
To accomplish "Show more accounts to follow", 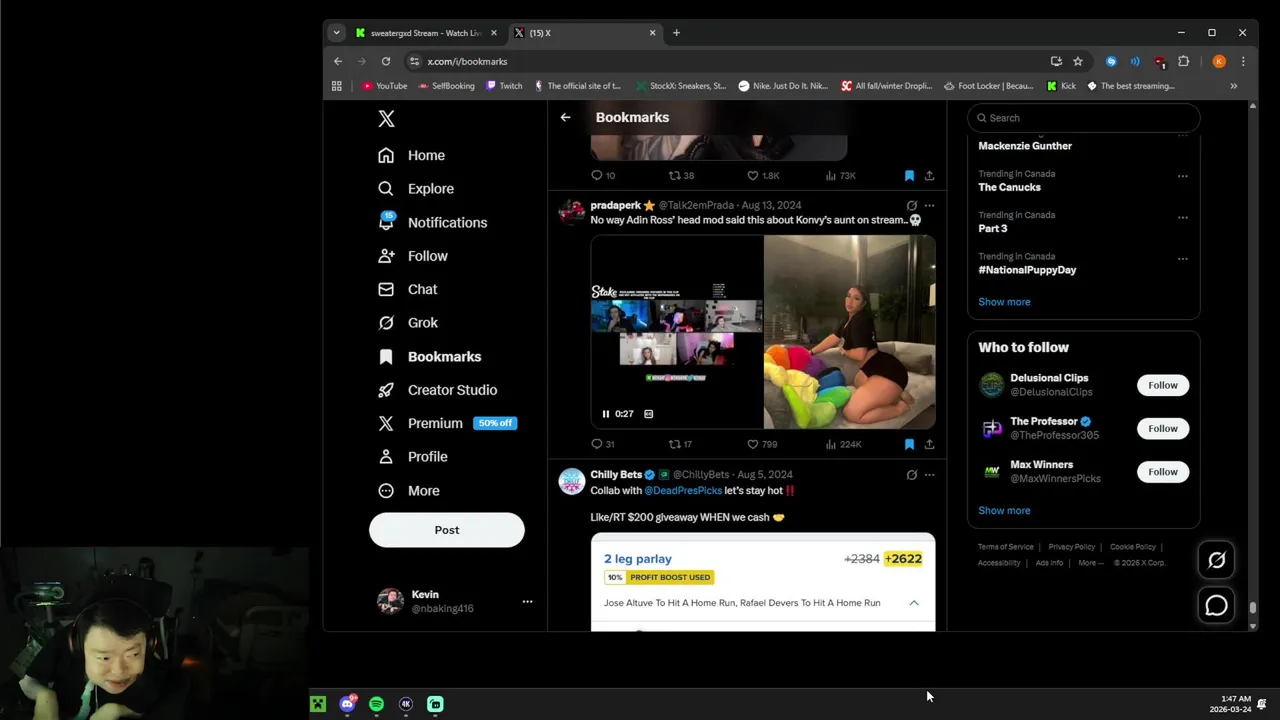I will point(1004,511).
